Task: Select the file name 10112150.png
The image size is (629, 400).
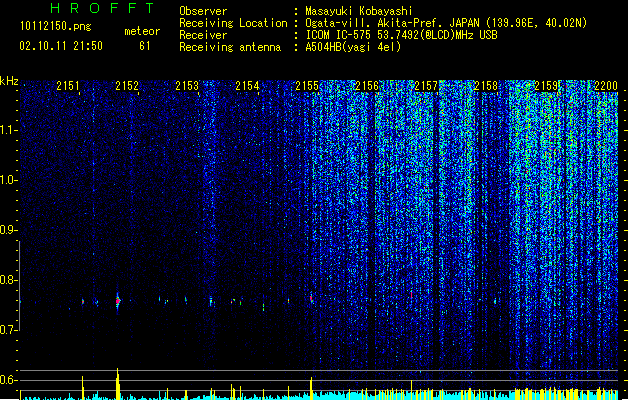Action: coord(55,26)
